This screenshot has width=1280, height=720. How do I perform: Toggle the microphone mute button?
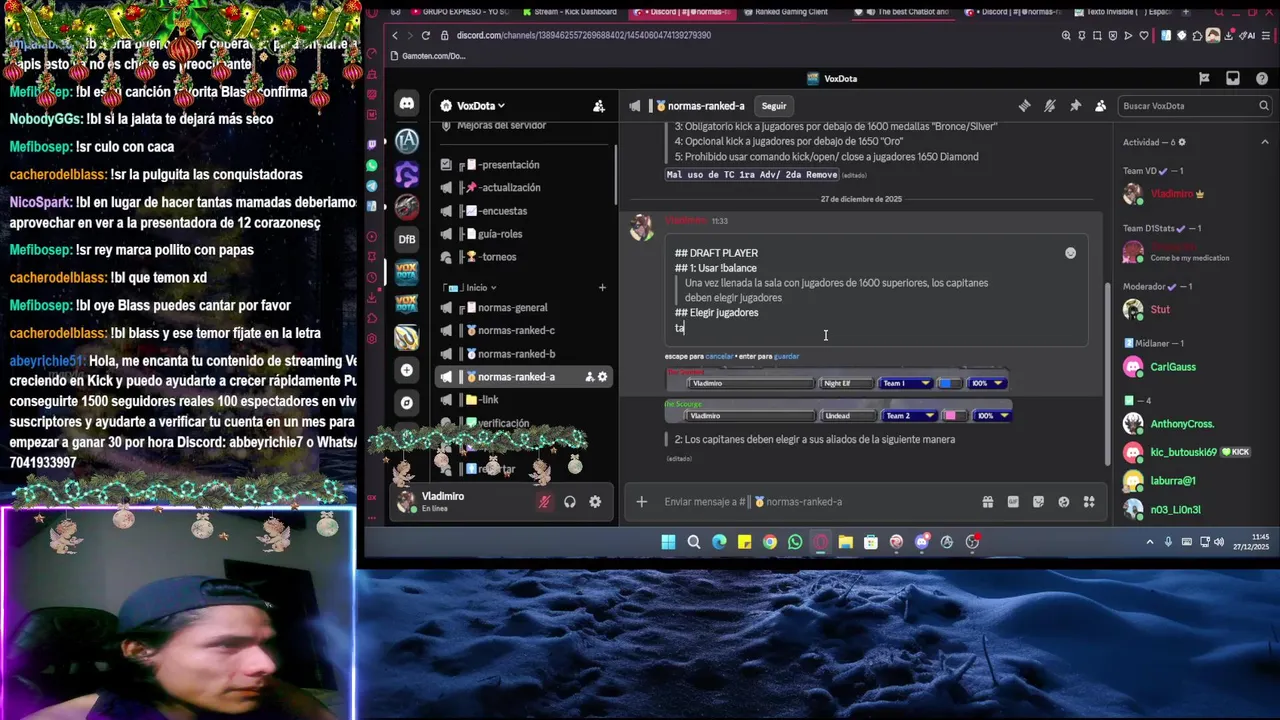(544, 502)
